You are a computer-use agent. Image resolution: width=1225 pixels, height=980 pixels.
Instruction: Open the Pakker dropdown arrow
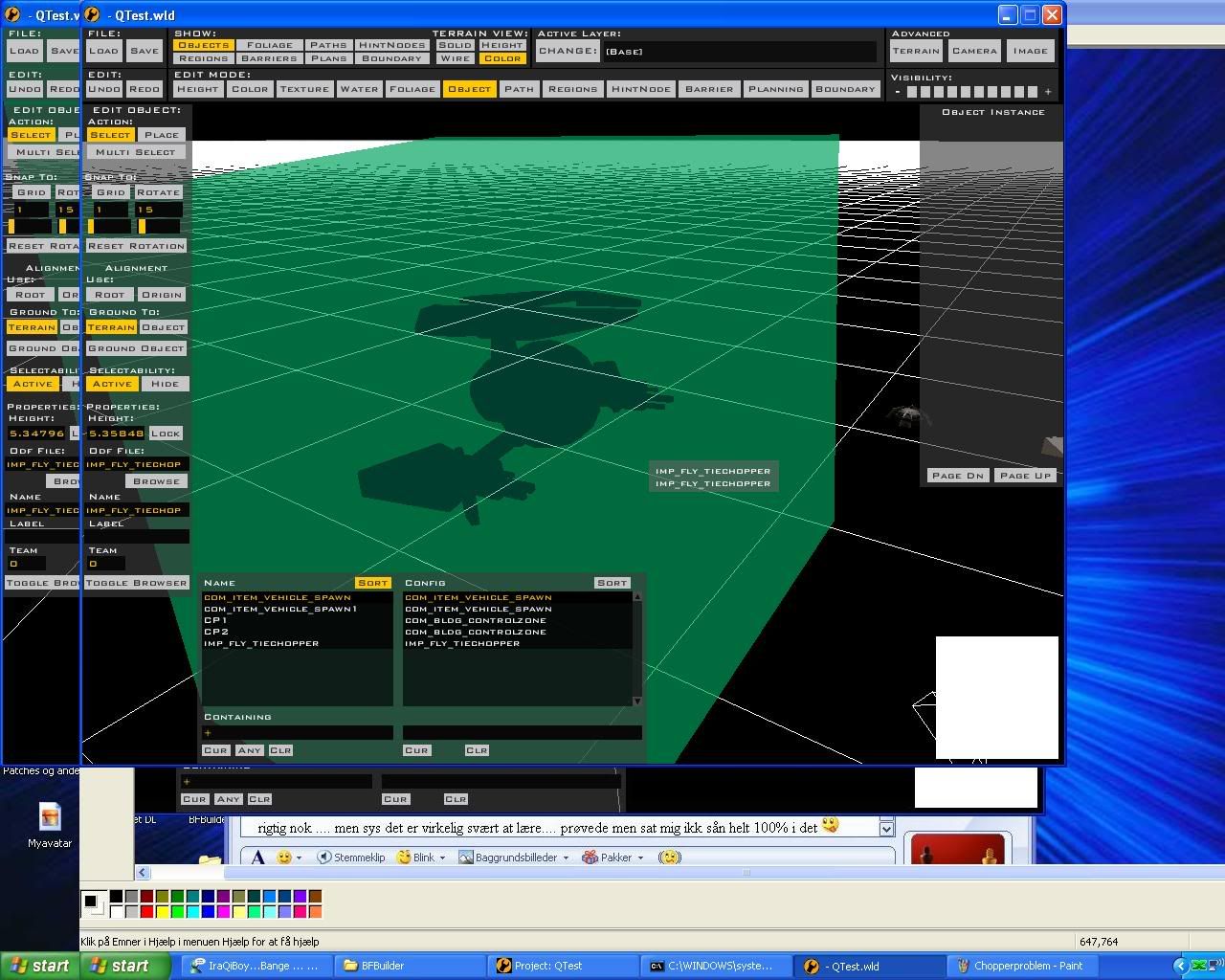640,857
